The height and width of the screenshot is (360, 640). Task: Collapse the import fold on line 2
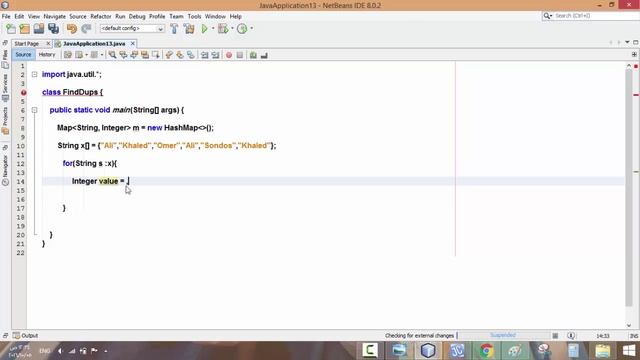35,74
